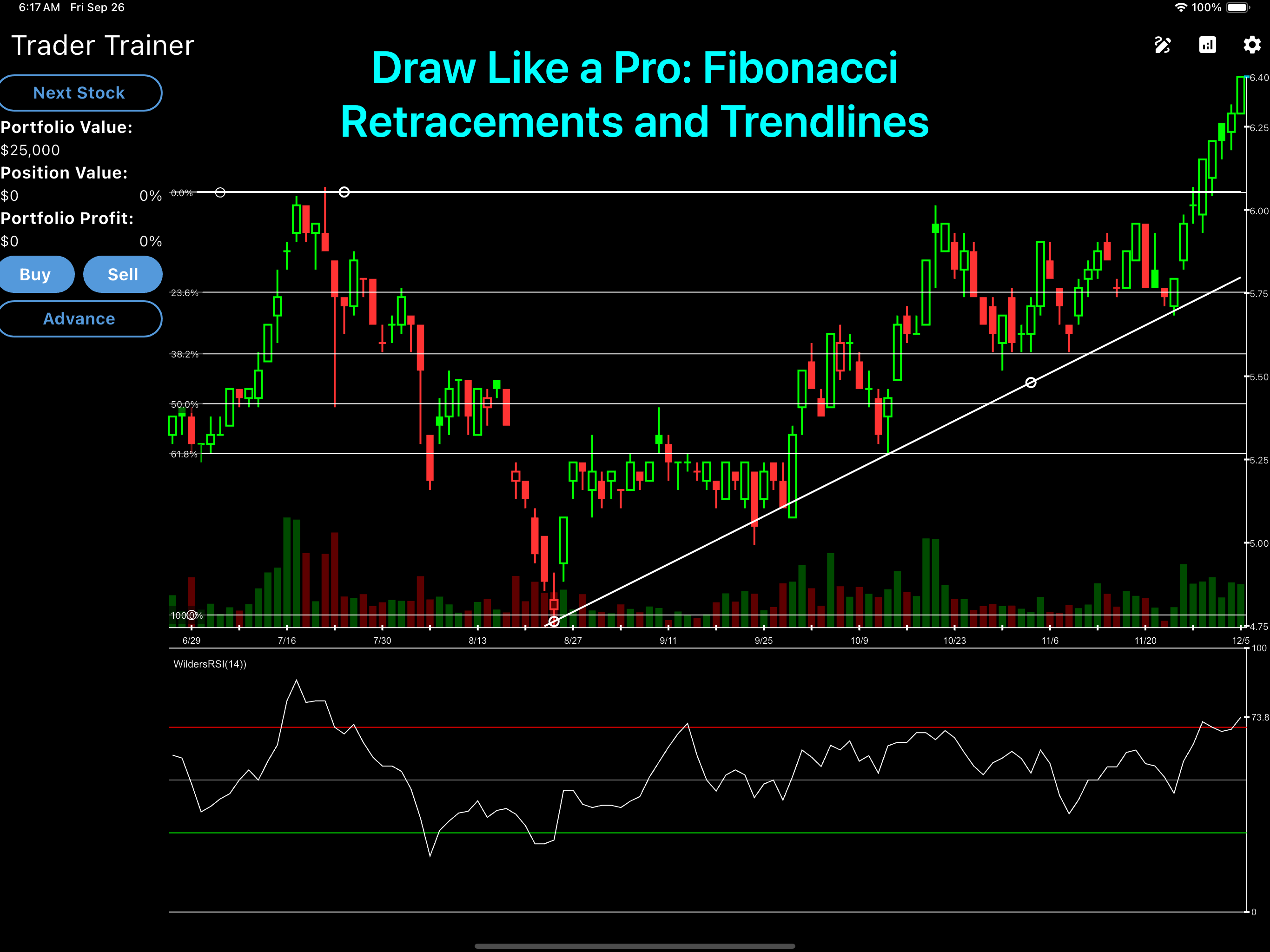Image resolution: width=1270 pixels, height=952 pixels.
Task: Click the Trader Trainer title
Action: (103, 46)
